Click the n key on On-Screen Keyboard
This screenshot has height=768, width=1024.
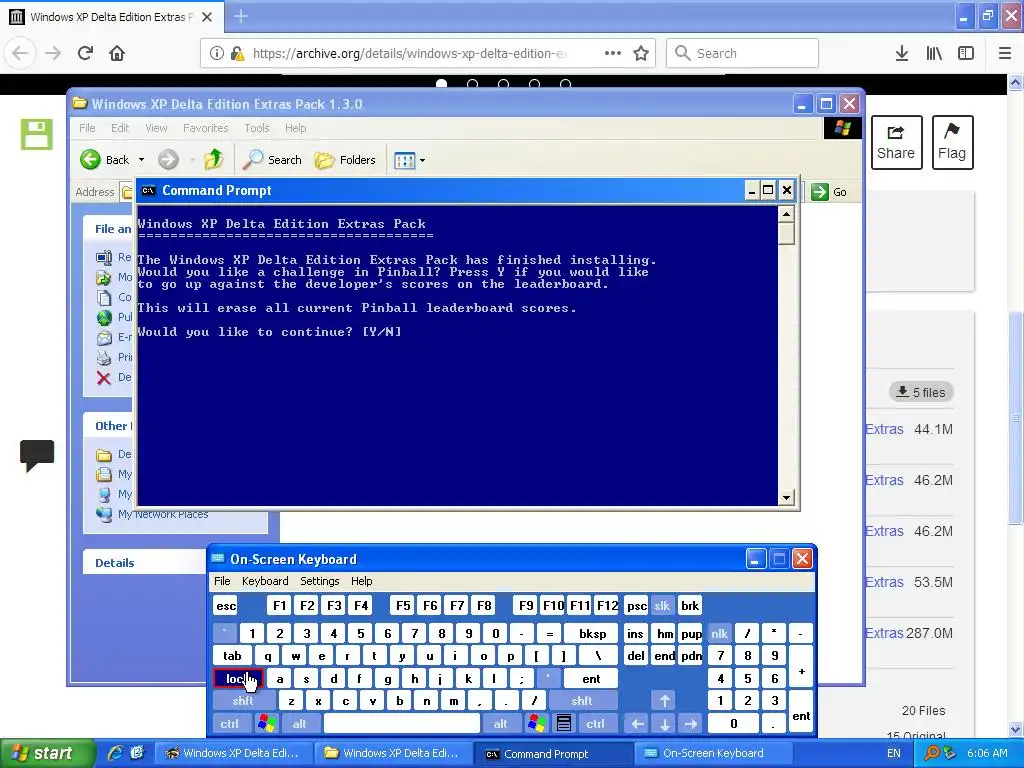[426, 701]
